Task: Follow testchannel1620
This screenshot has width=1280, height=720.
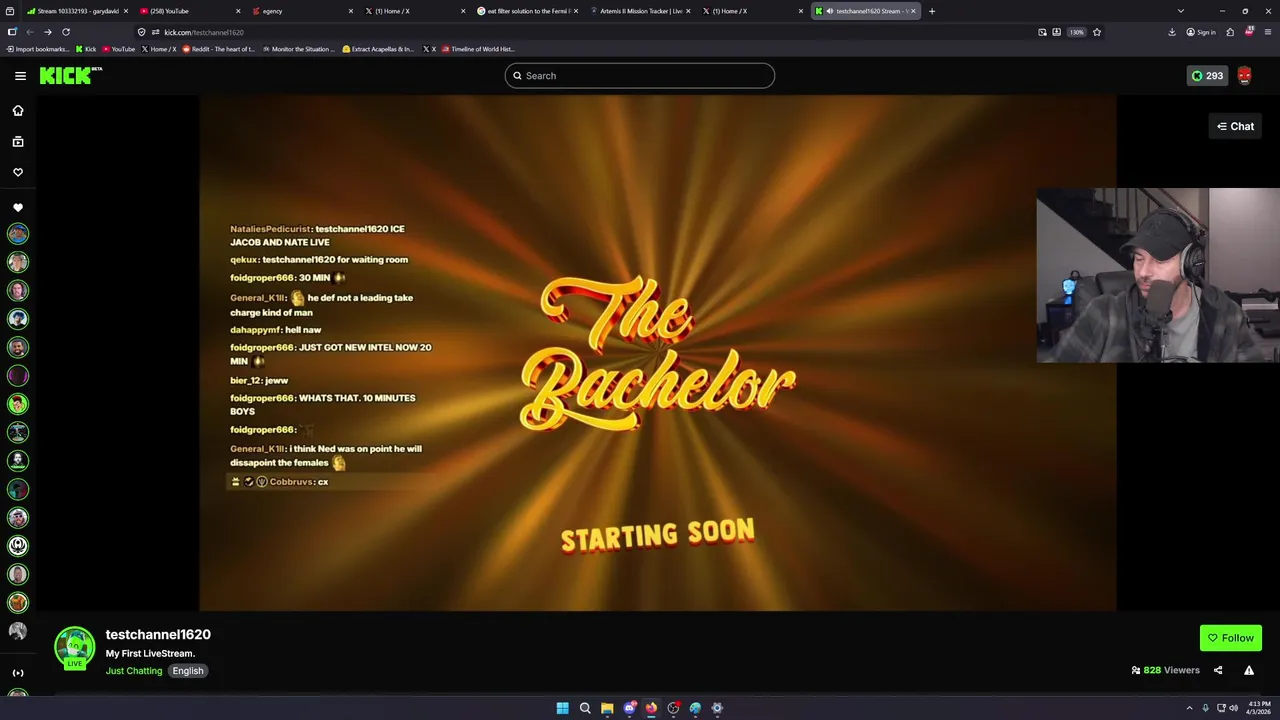Action: click(1230, 638)
